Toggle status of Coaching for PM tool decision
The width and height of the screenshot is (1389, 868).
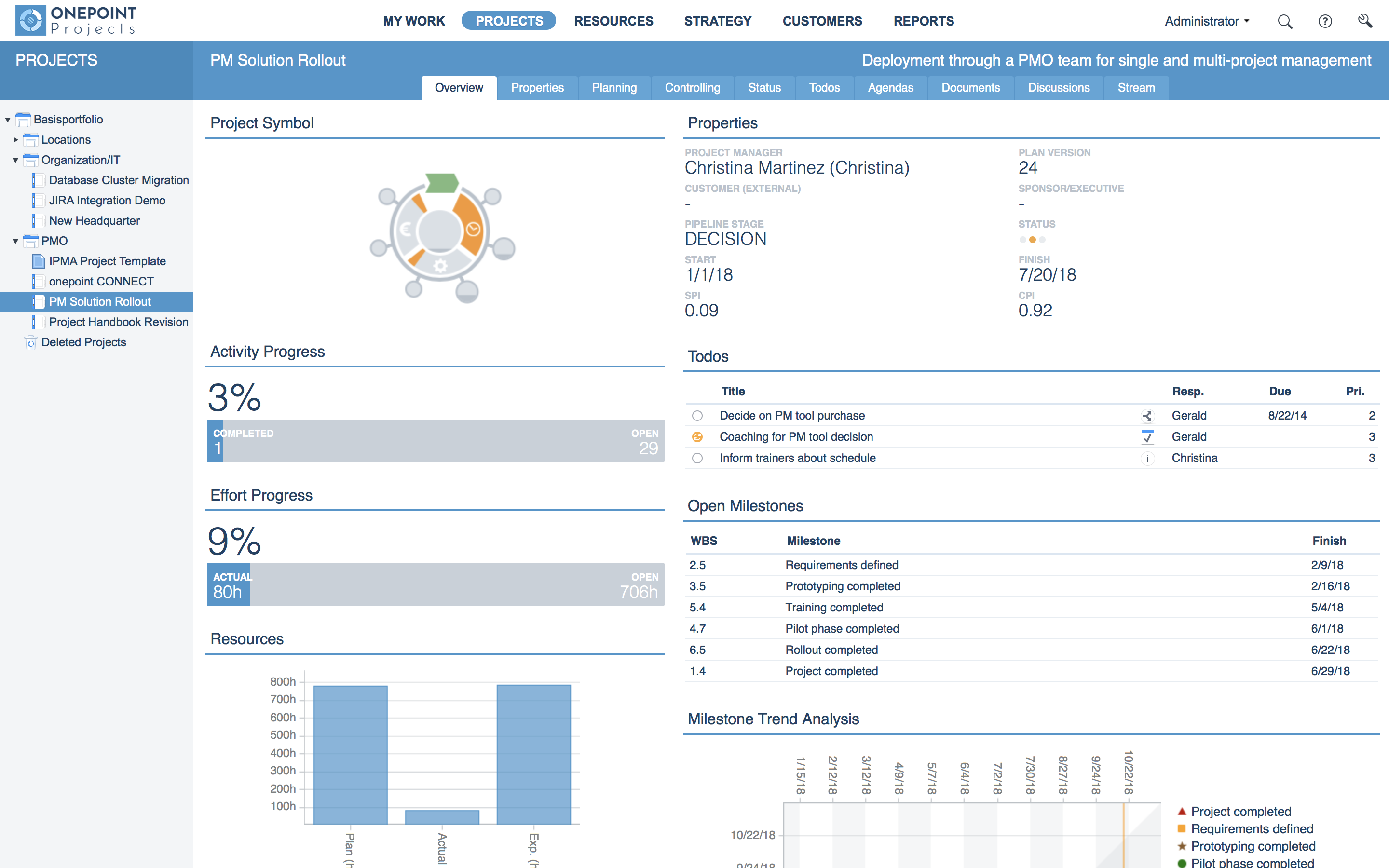pyautogui.click(x=697, y=437)
